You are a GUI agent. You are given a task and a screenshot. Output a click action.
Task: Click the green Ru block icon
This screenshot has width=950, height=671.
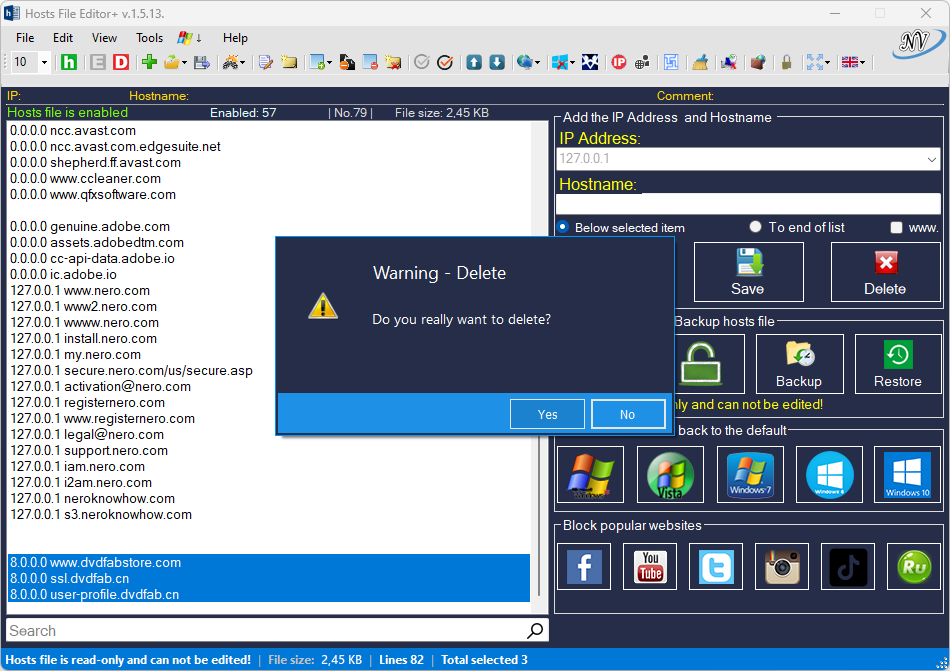pyautogui.click(x=914, y=566)
